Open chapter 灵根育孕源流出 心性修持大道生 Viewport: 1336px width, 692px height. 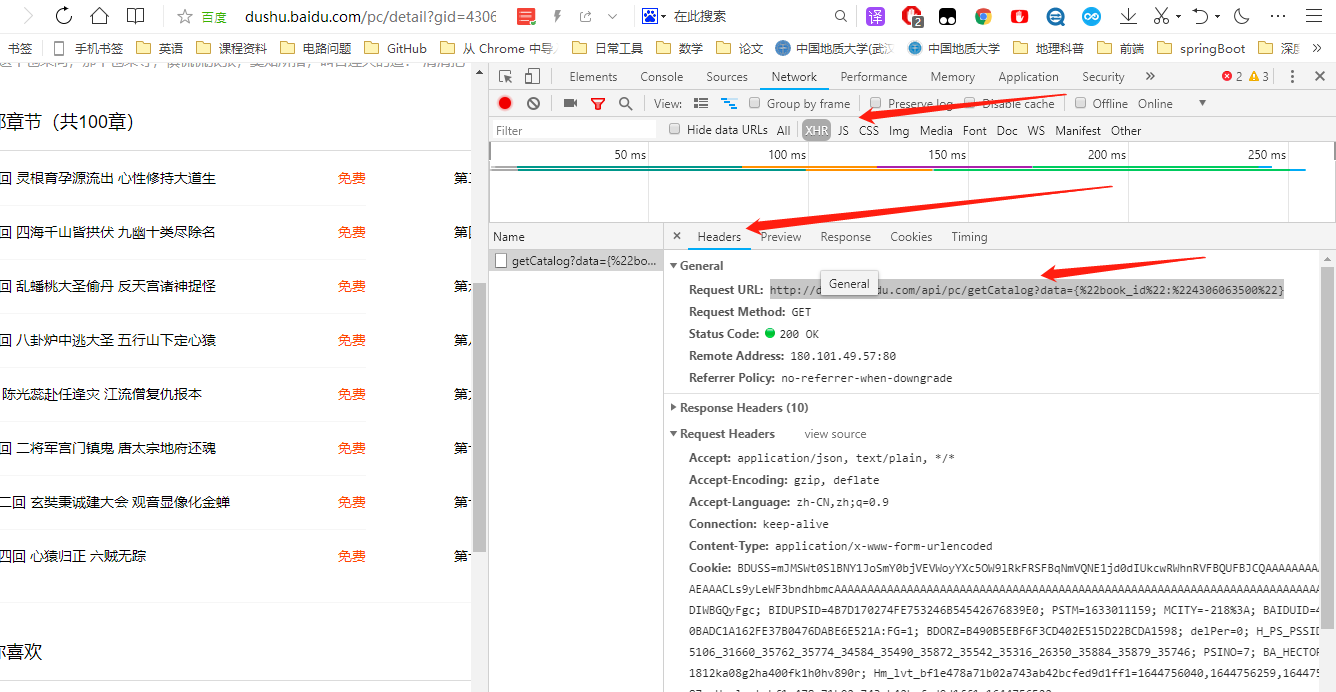point(116,178)
